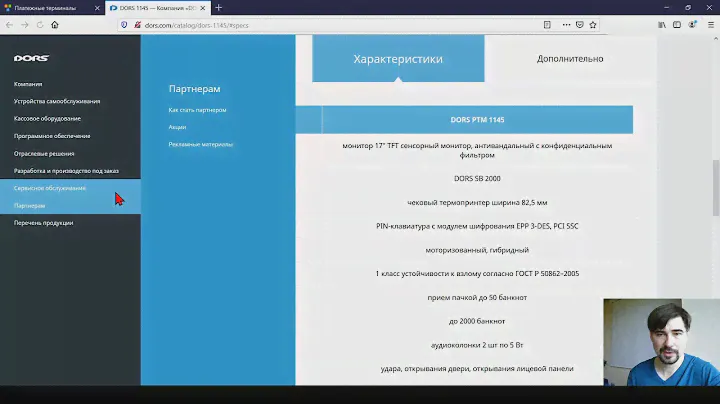The image size is (720, 404).
Task: Go to the browser home page icon
Action: tap(55, 24)
